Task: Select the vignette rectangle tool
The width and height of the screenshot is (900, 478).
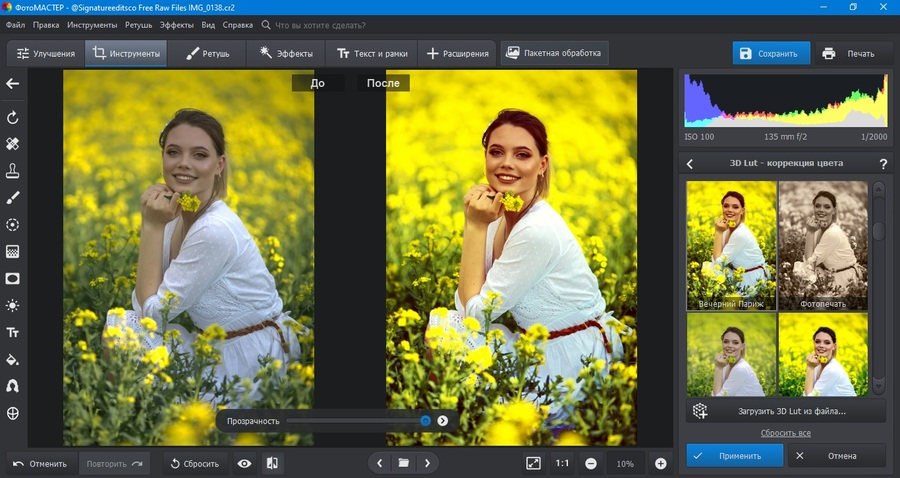Action: [x=13, y=278]
